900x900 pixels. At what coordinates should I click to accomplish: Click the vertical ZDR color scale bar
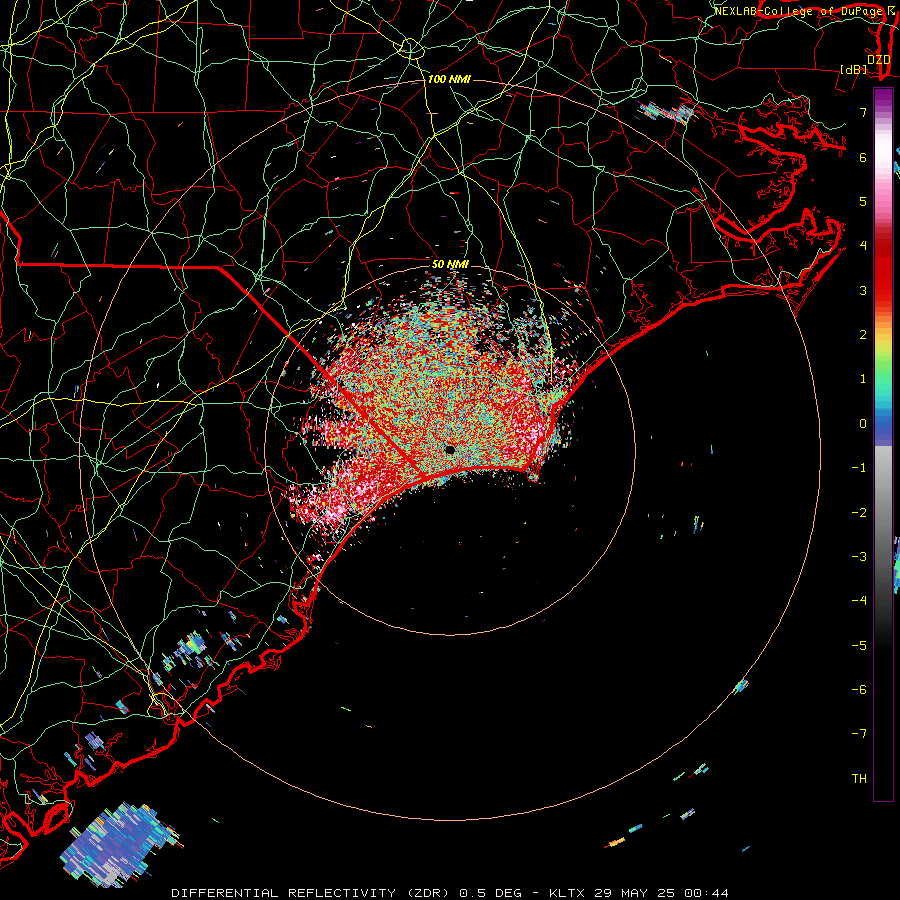[x=883, y=444]
